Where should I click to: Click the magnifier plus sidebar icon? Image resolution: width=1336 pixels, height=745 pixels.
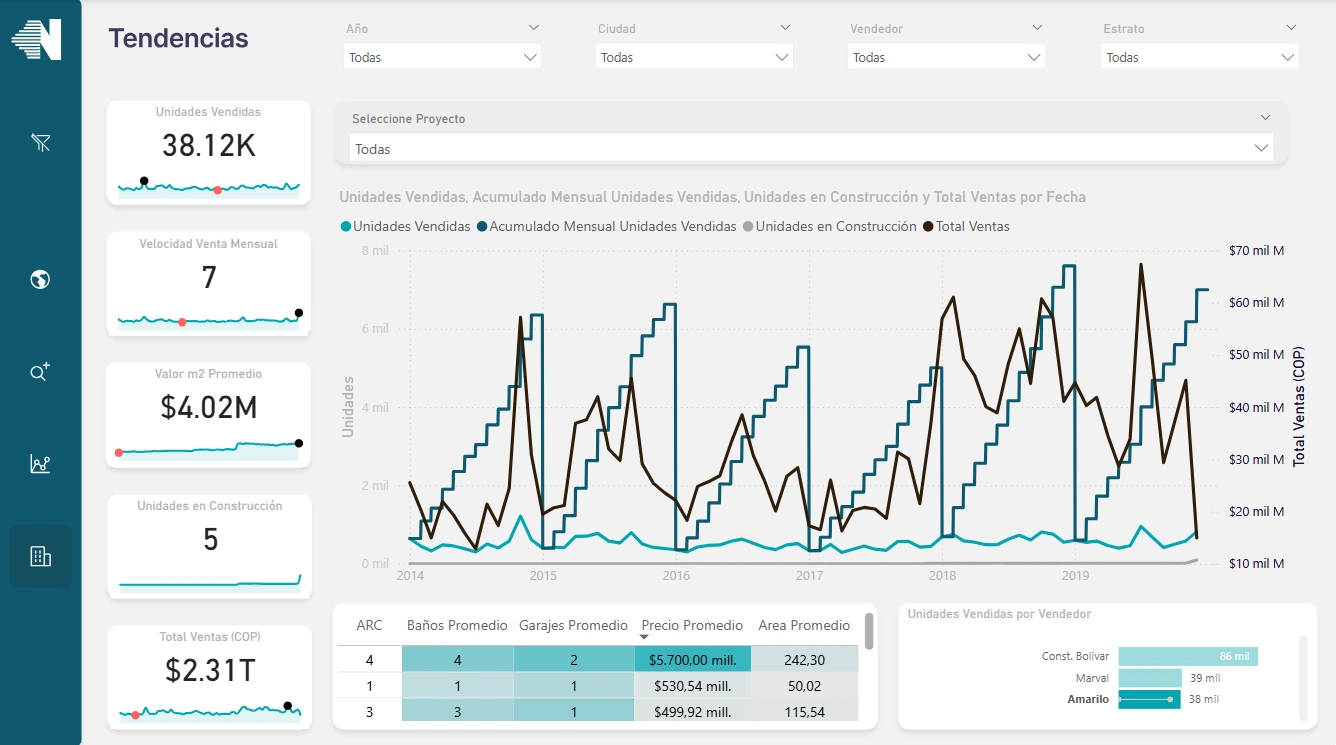point(40,373)
